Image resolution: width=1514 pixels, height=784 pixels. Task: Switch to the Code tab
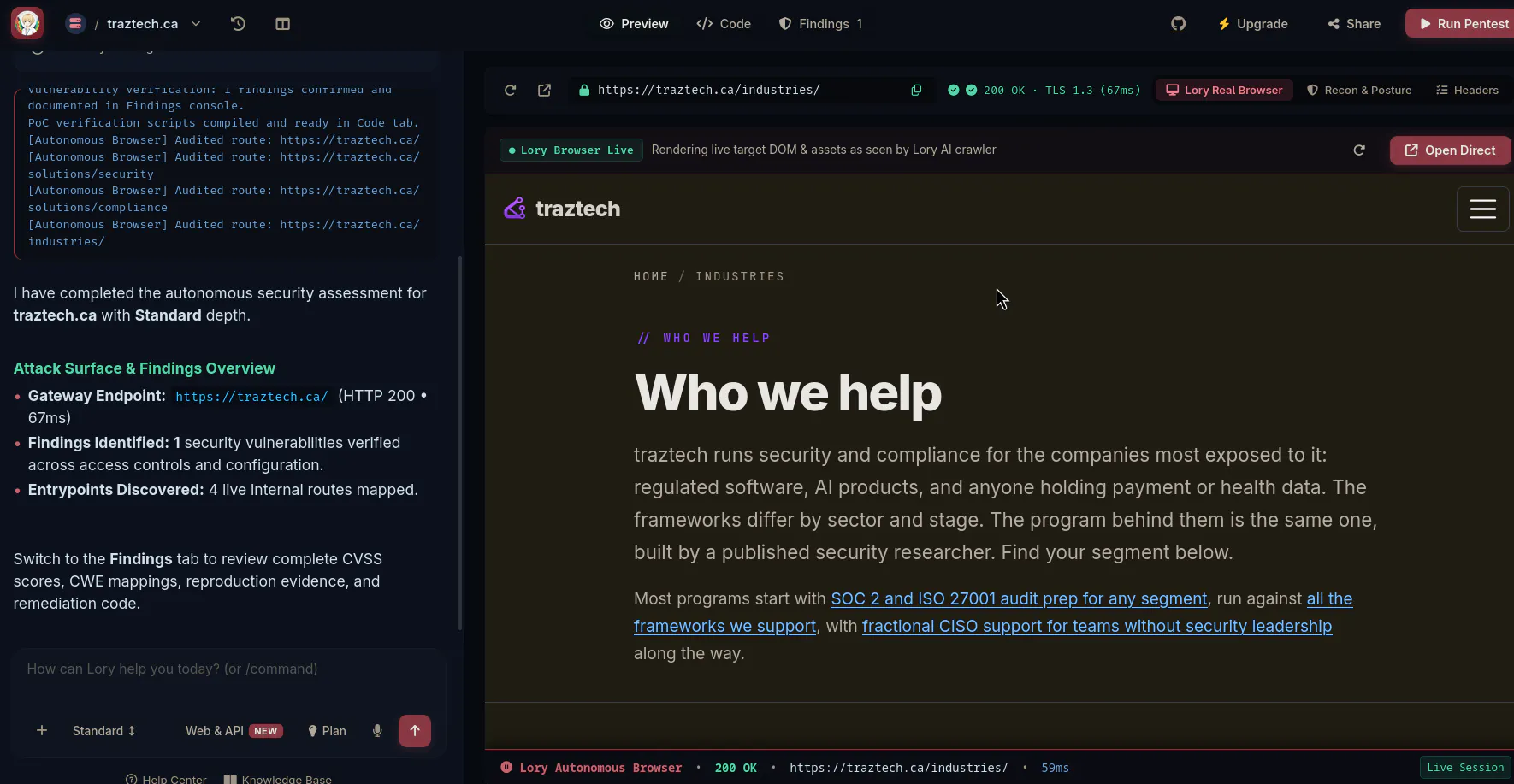coord(724,23)
